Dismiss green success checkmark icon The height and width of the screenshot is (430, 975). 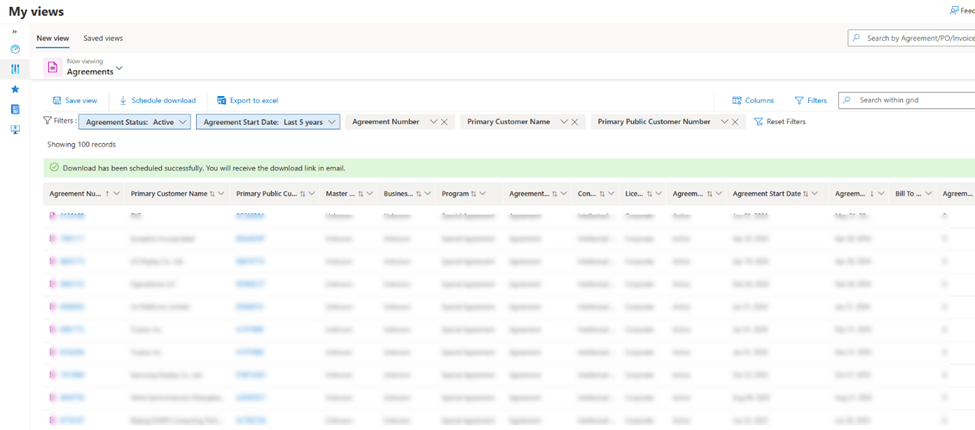(x=54, y=168)
